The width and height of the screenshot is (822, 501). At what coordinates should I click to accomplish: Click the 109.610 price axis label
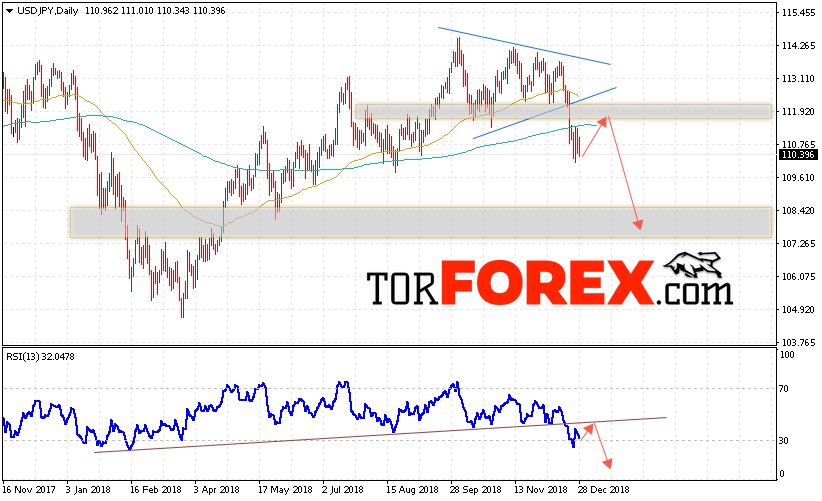point(798,178)
